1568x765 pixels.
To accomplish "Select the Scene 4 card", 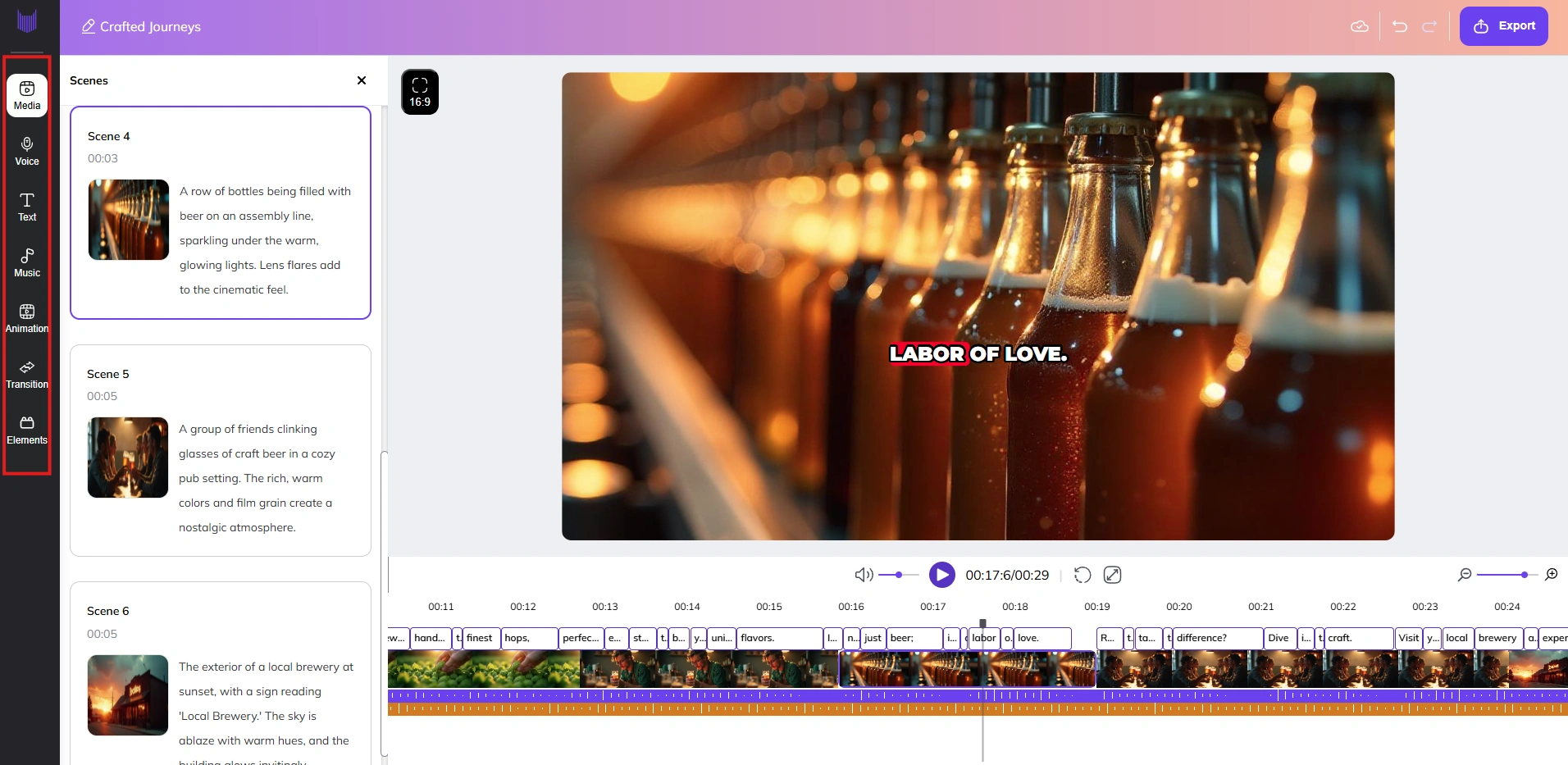I will click(221, 212).
